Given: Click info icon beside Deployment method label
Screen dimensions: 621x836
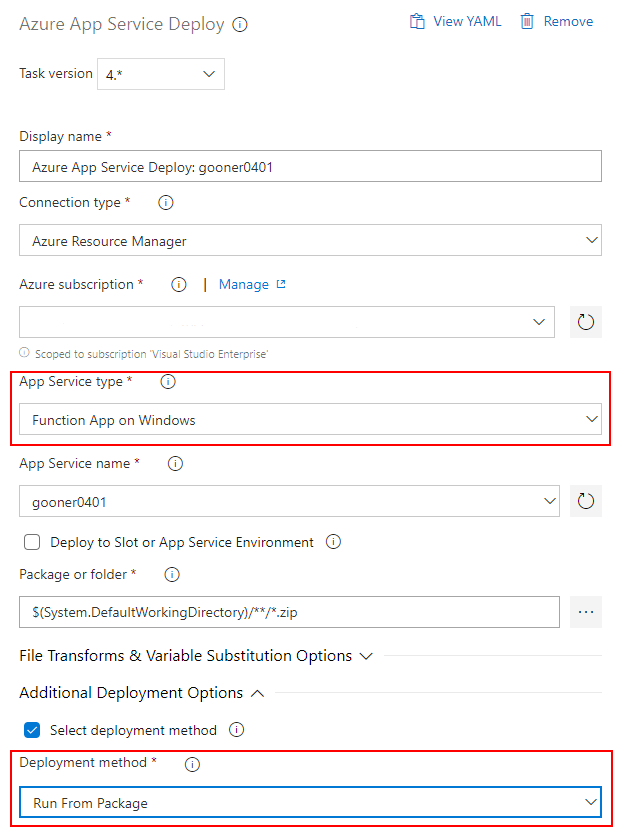Looking at the screenshot, I should pyautogui.click(x=193, y=764).
